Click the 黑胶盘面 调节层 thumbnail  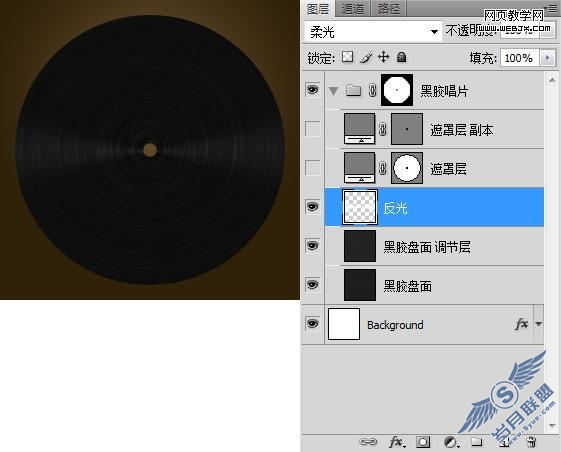[360, 246]
